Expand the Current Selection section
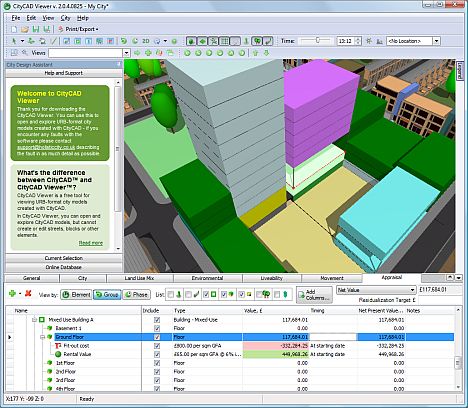468x408 pixels. pos(64,258)
